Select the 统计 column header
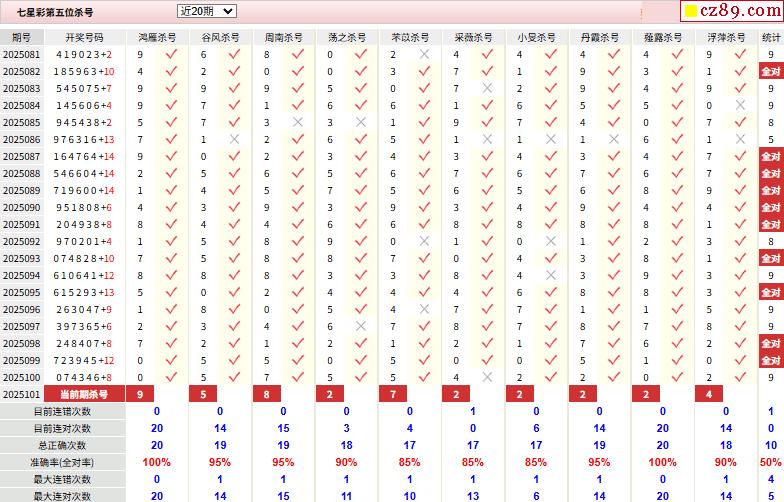The width and height of the screenshot is (784, 502). pos(771,38)
